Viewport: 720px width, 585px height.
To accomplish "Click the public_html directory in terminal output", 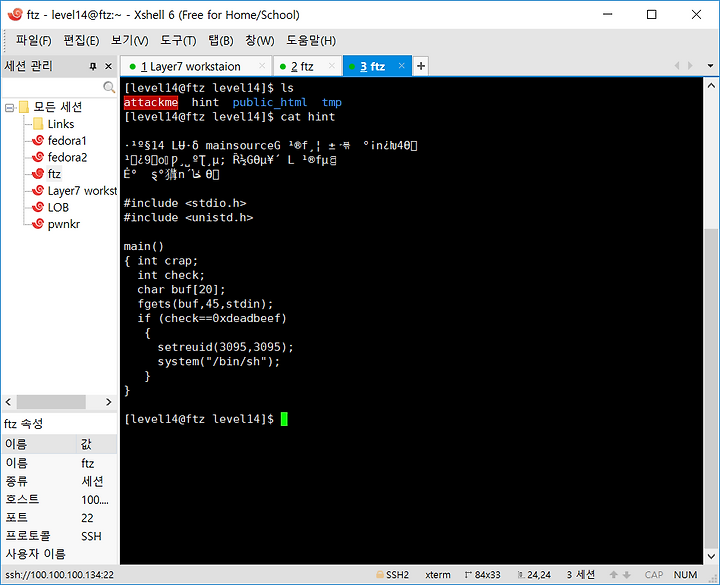I will tap(270, 102).
